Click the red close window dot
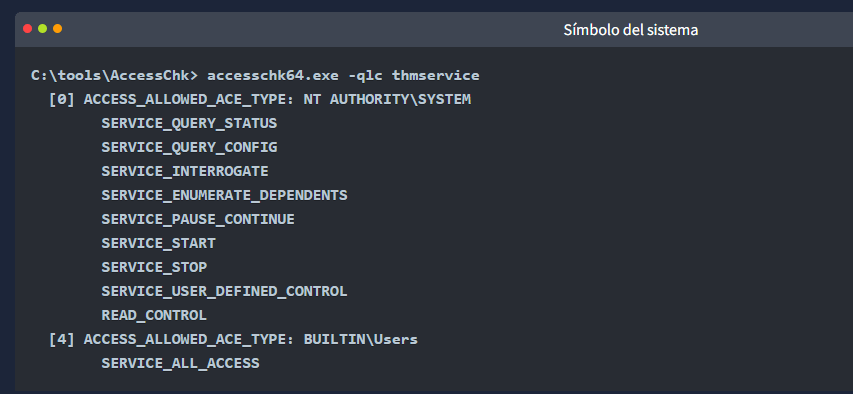853x394 pixels. (28, 29)
